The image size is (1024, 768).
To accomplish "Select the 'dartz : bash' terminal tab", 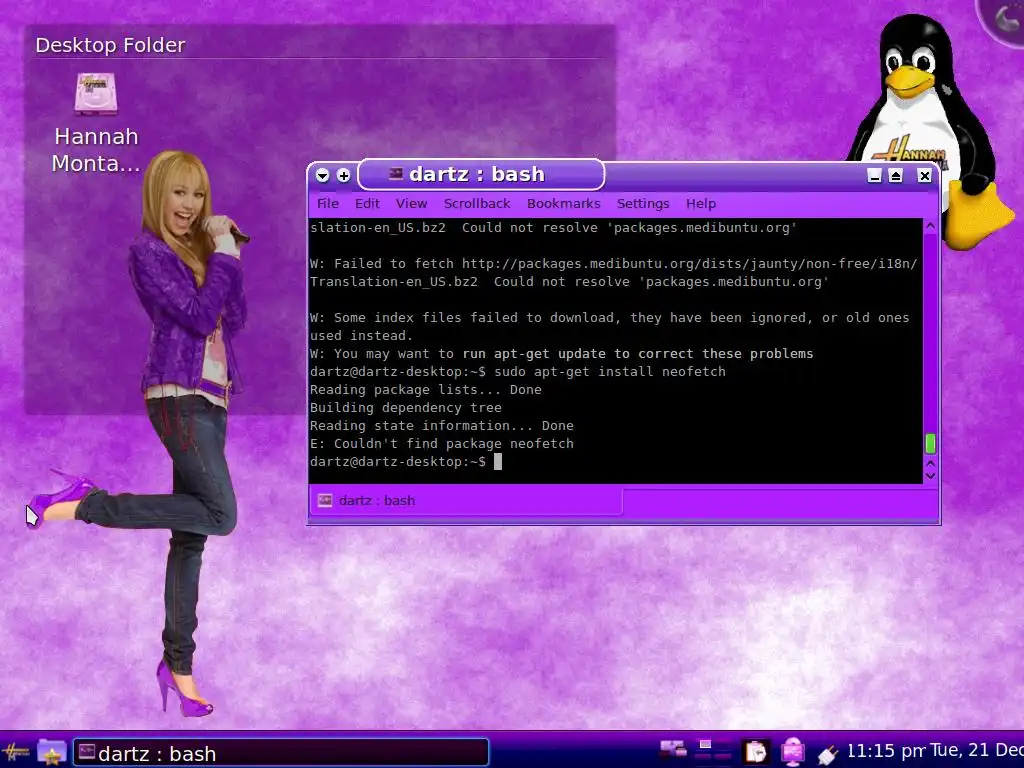I will click(465, 501).
